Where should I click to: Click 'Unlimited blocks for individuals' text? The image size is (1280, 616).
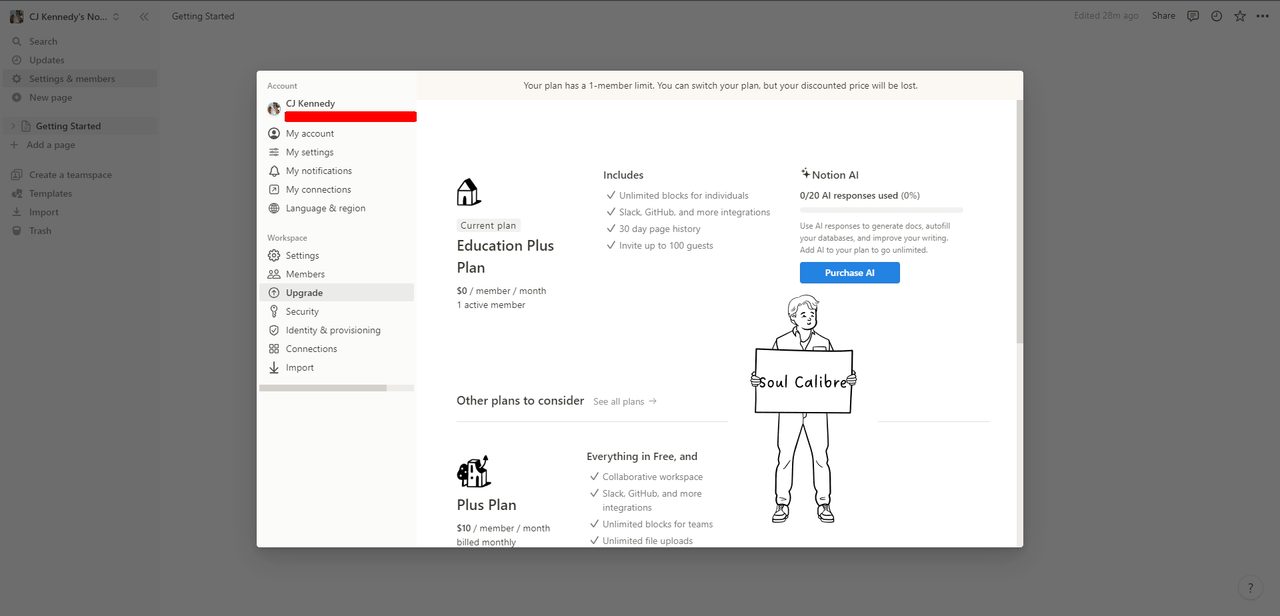[684, 196]
